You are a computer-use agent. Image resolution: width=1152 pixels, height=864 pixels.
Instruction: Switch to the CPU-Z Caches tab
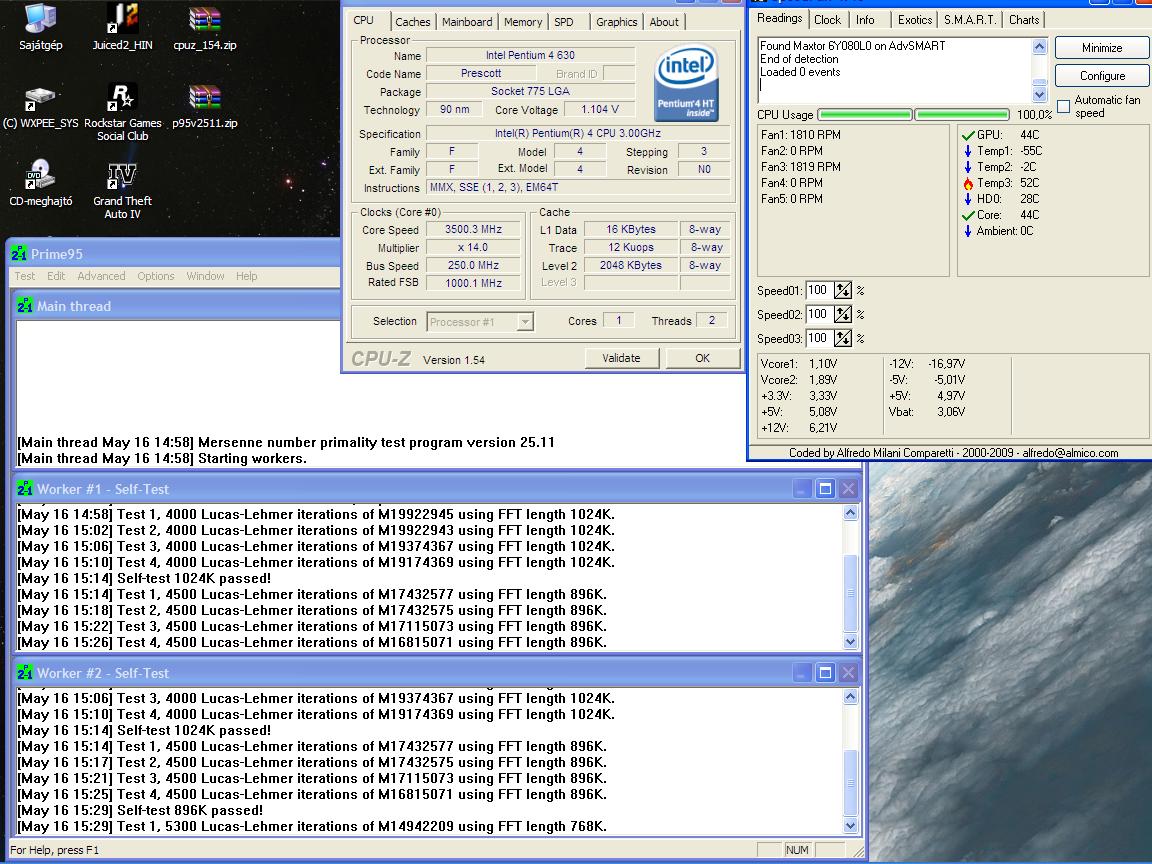(x=413, y=22)
